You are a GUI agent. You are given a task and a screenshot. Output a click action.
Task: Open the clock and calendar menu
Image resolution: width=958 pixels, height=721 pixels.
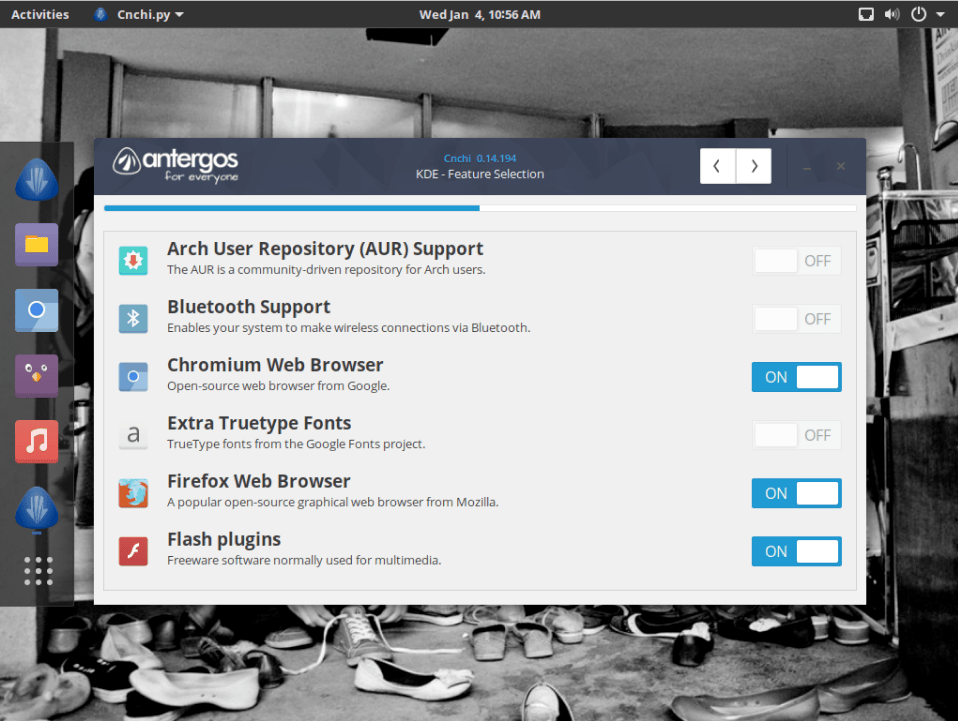pos(480,14)
